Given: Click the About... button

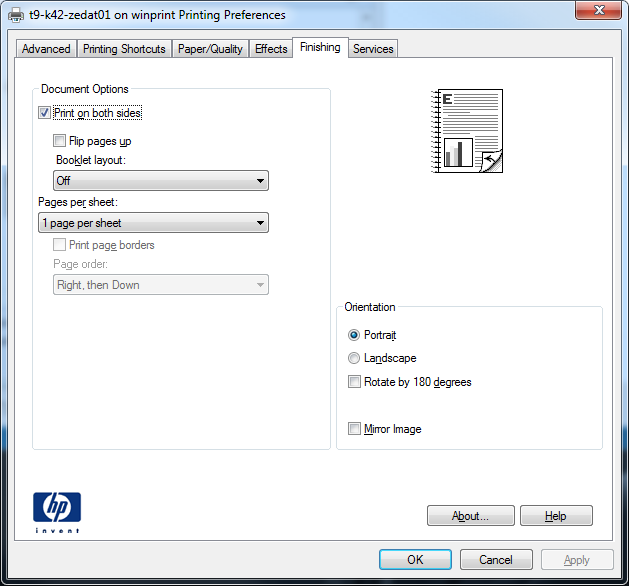Looking at the screenshot, I should click(470, 516).
